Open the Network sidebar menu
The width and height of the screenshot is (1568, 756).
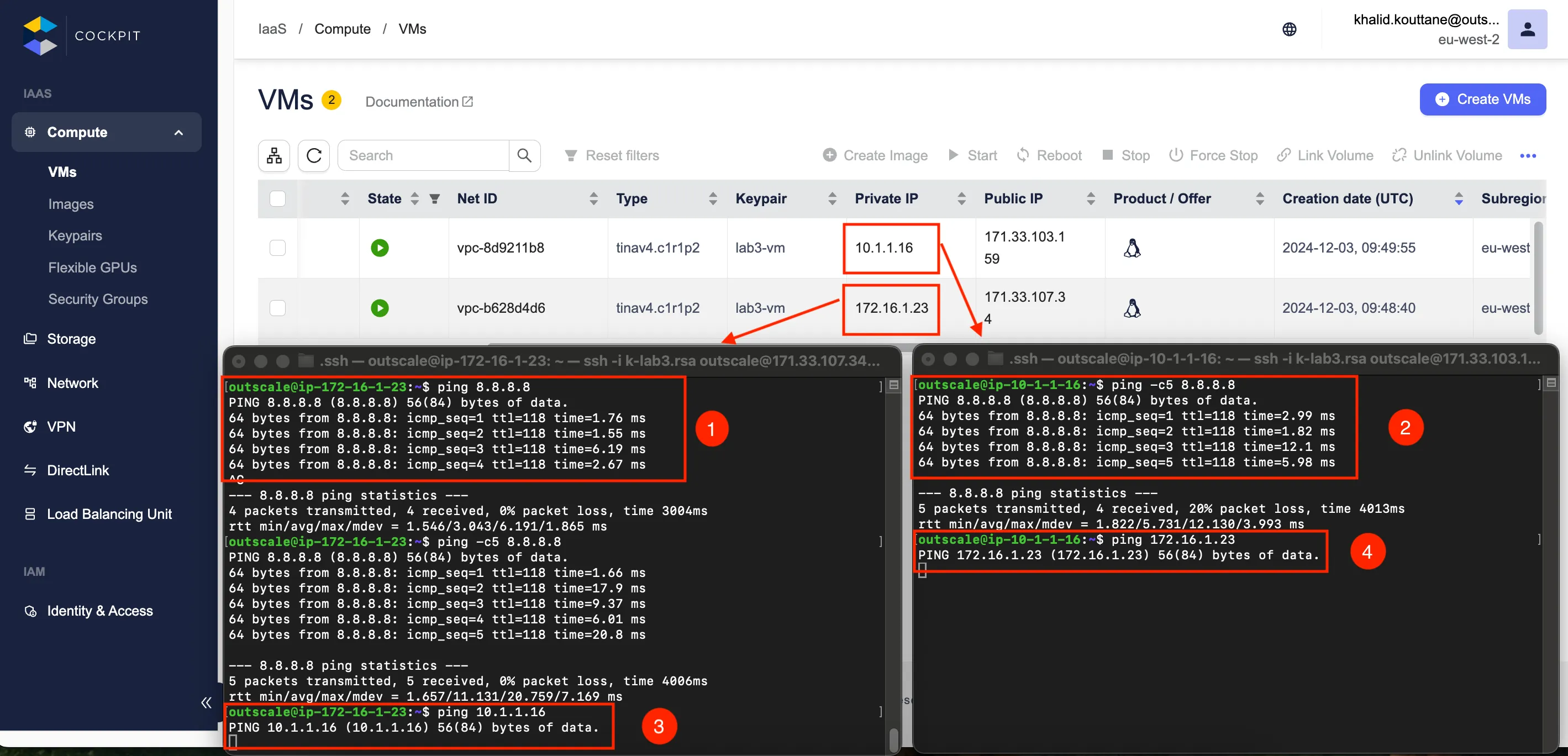72,383
